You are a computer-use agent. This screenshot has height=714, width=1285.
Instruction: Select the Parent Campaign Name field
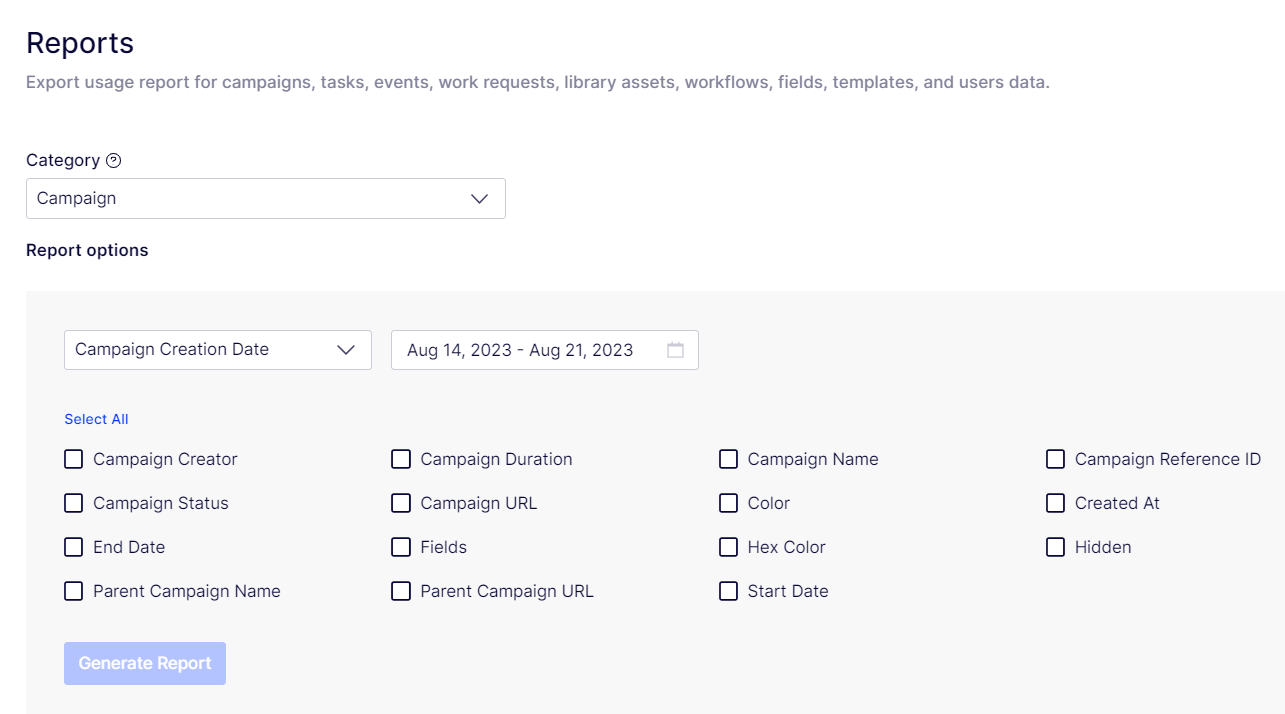[x=73, y=591]
